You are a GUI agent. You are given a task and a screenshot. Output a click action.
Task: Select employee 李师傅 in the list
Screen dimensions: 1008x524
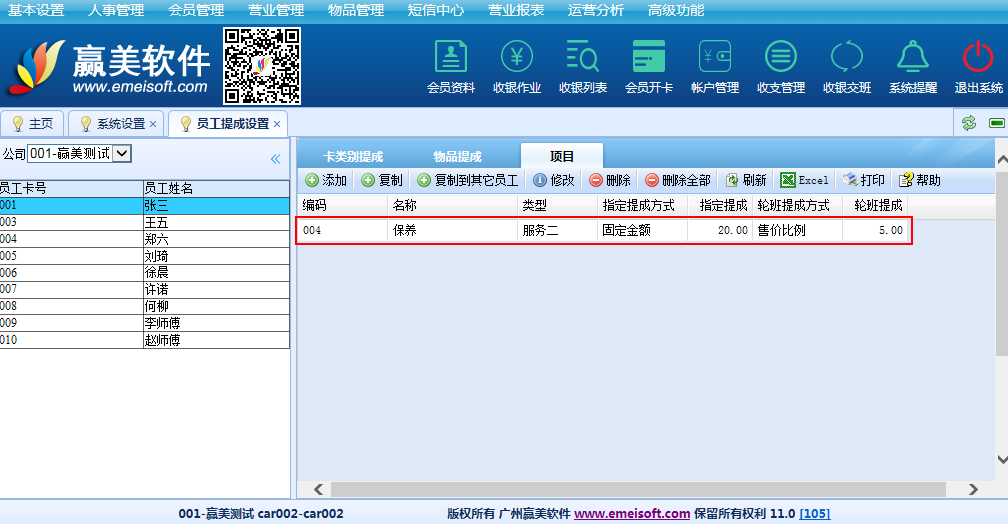163,324
